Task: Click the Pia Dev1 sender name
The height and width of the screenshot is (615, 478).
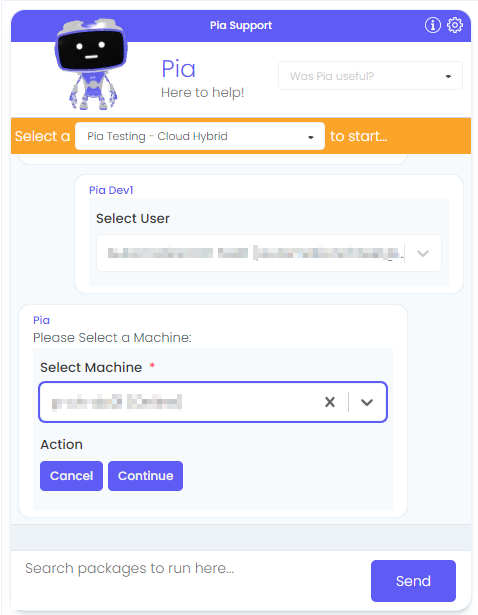Action: tap(111, 190)
